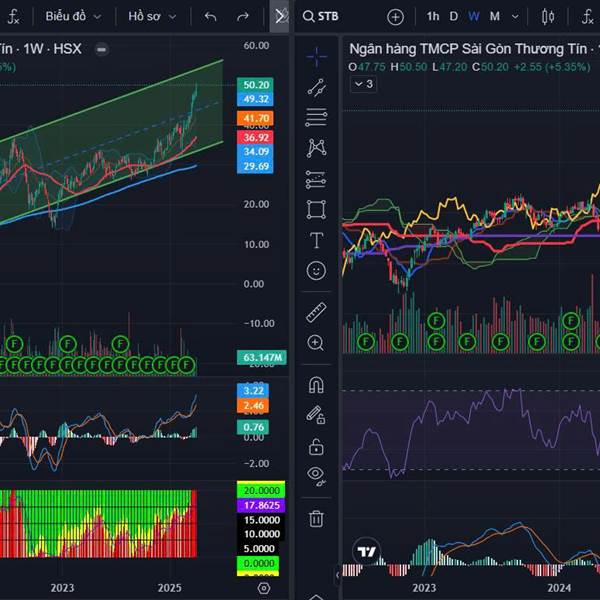Add a symbol with the plus circle
Viewport: 600px width, 600px height.
point(395,17)
